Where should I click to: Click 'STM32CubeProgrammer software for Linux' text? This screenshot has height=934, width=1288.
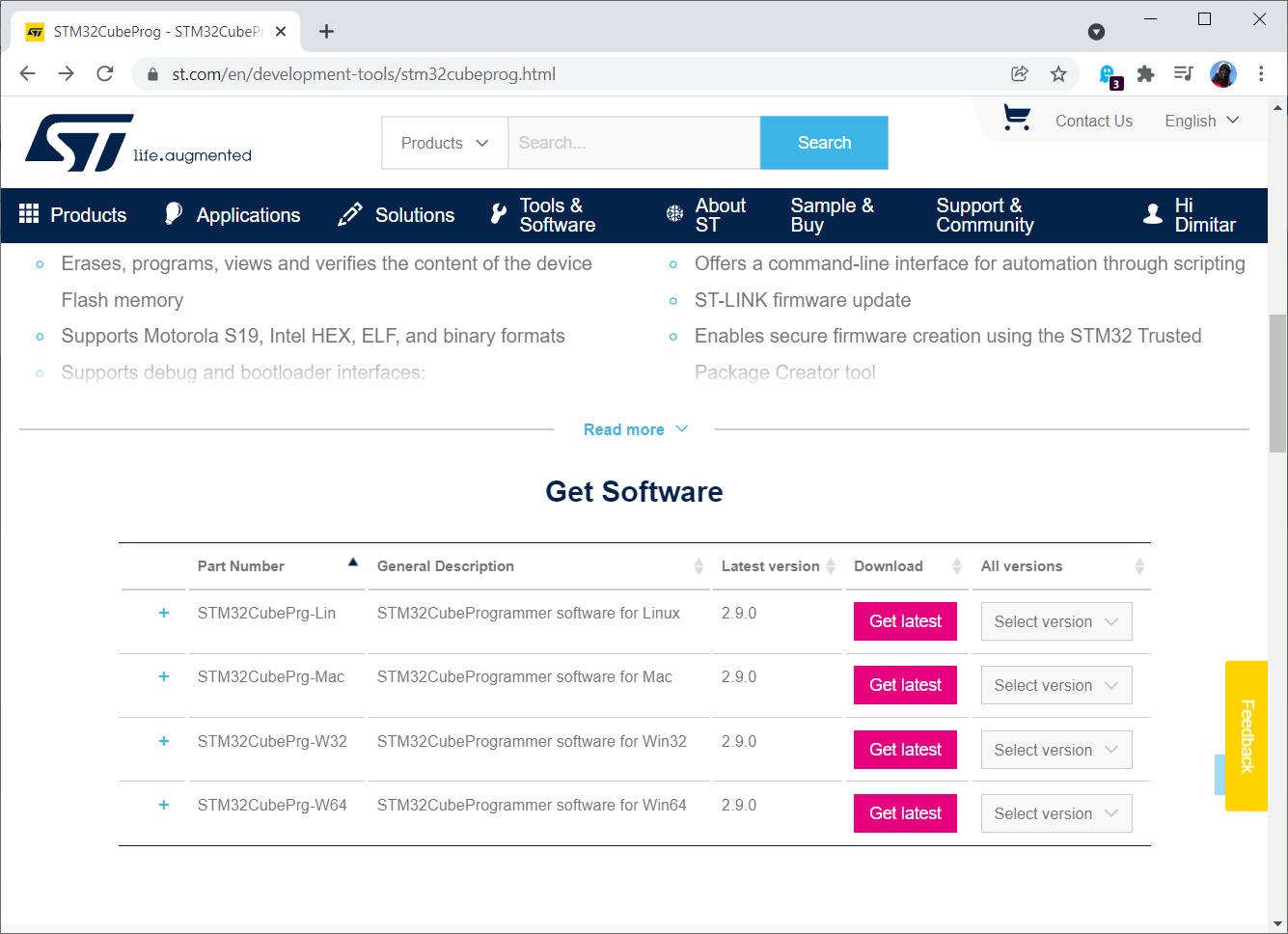[529, 613]
